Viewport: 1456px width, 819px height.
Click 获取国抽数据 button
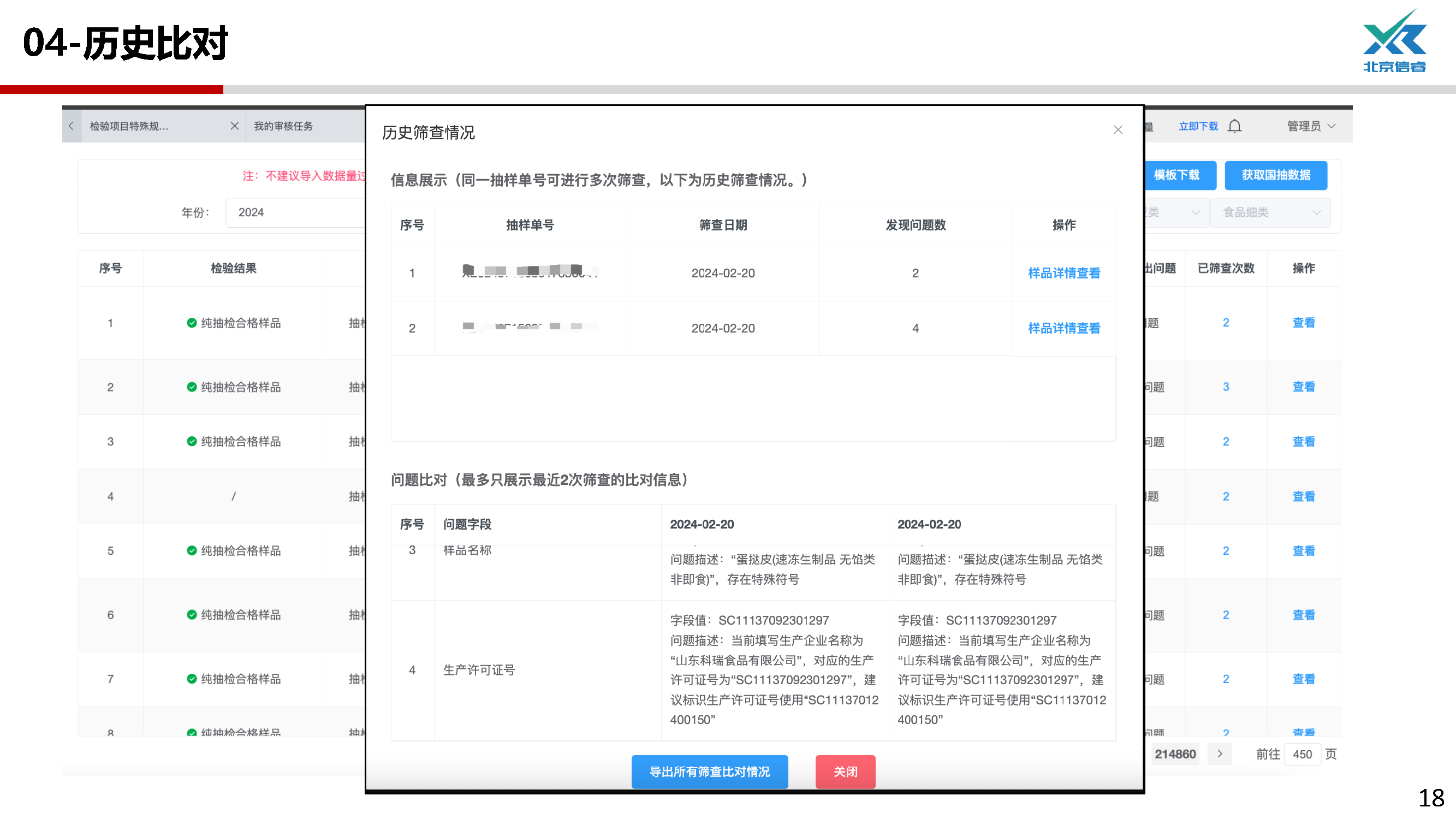(x=1275, y=175)
